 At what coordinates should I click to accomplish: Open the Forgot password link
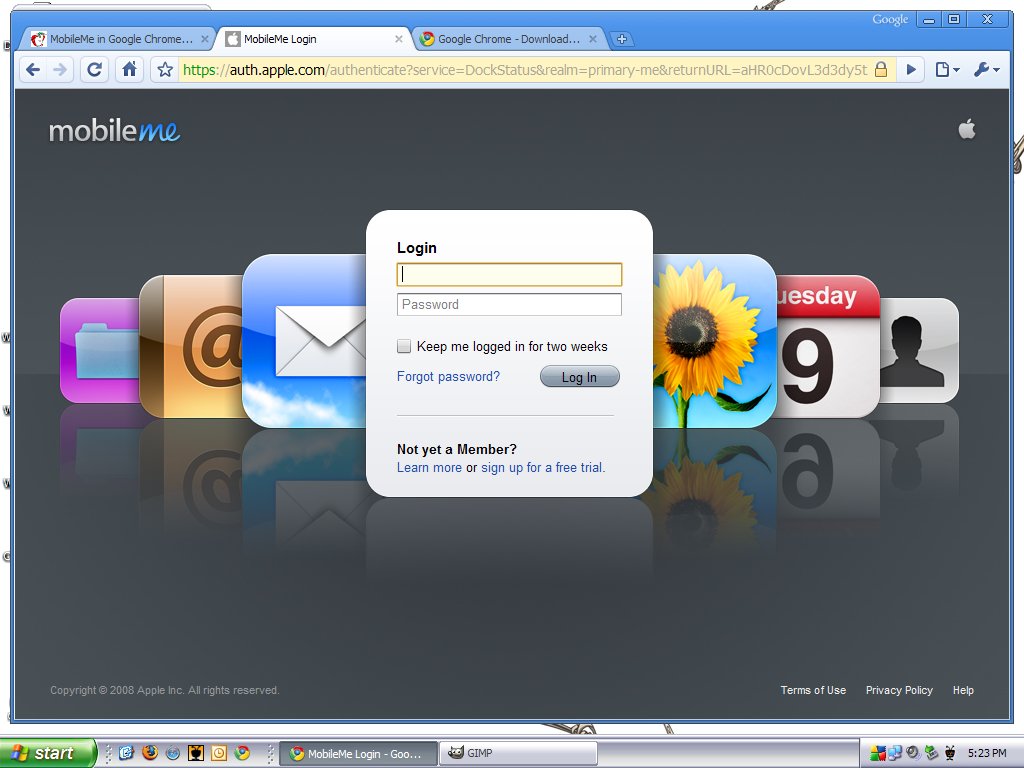pos(447,376)
